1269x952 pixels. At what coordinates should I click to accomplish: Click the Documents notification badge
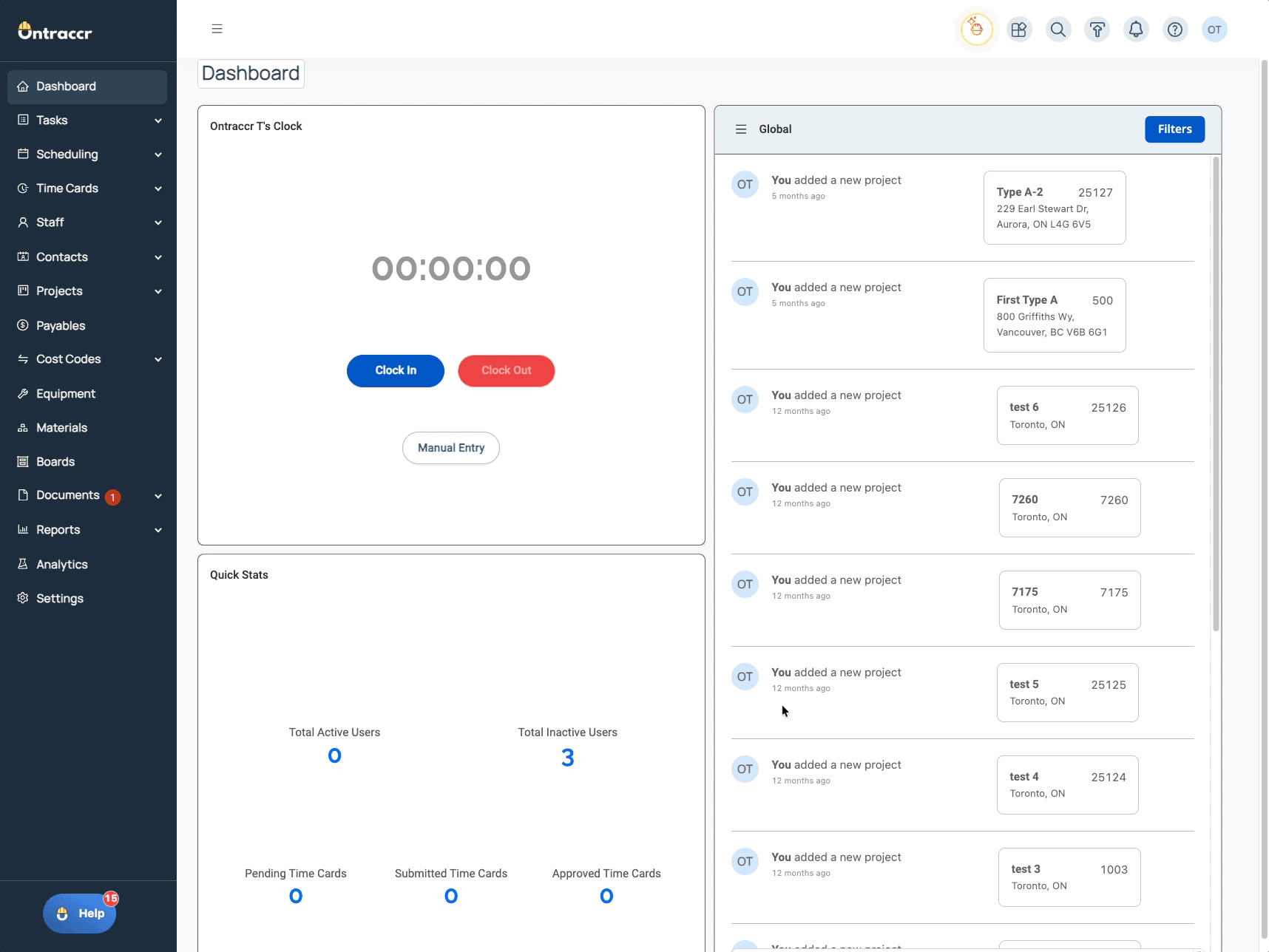click(112, 497)
